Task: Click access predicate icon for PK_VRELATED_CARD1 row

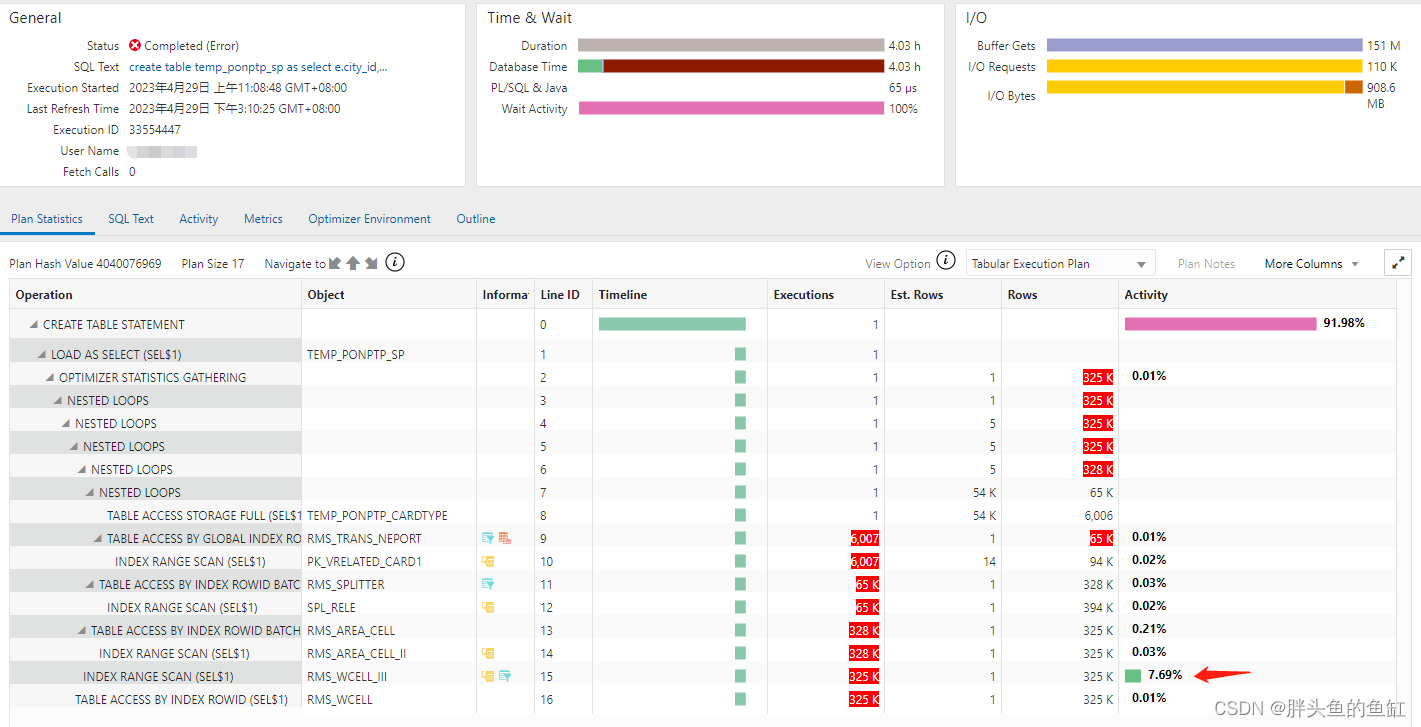Action: point(488,561)
